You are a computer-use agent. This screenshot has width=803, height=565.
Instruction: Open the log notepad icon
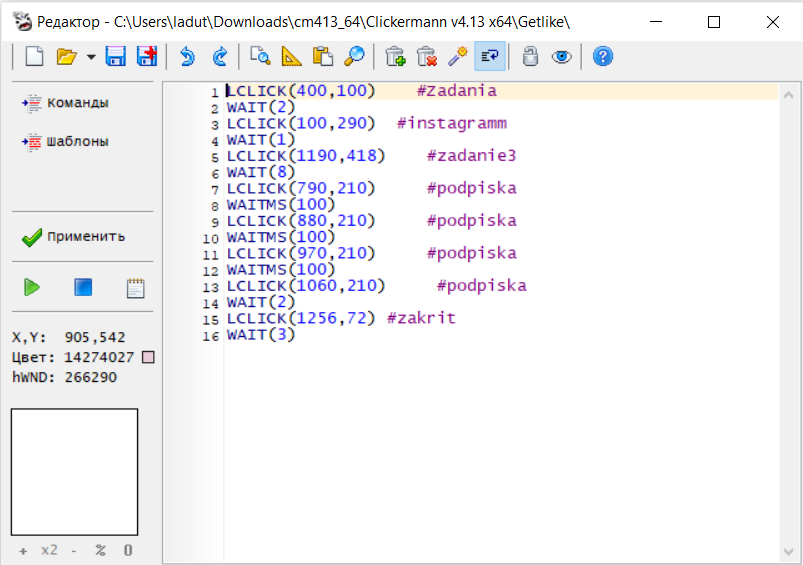click(x=135, y=288)
